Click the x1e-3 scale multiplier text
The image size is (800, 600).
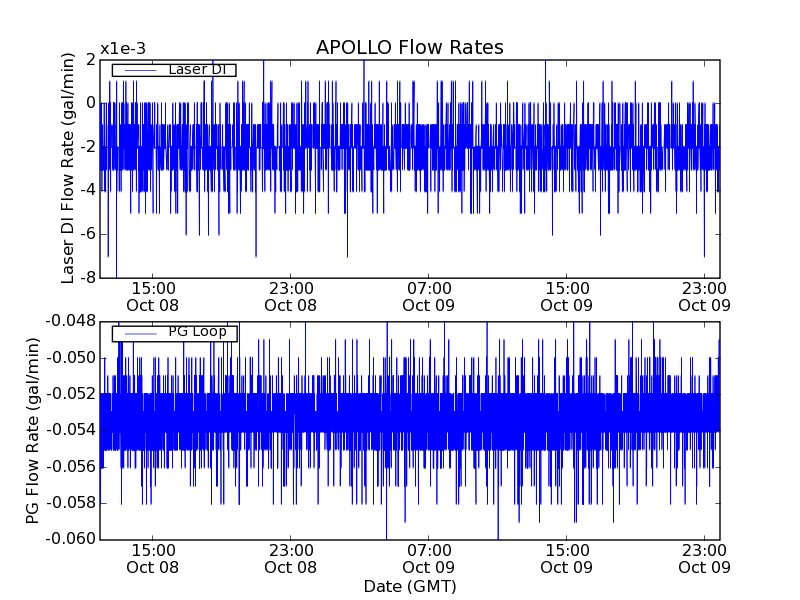pos(123,49)
